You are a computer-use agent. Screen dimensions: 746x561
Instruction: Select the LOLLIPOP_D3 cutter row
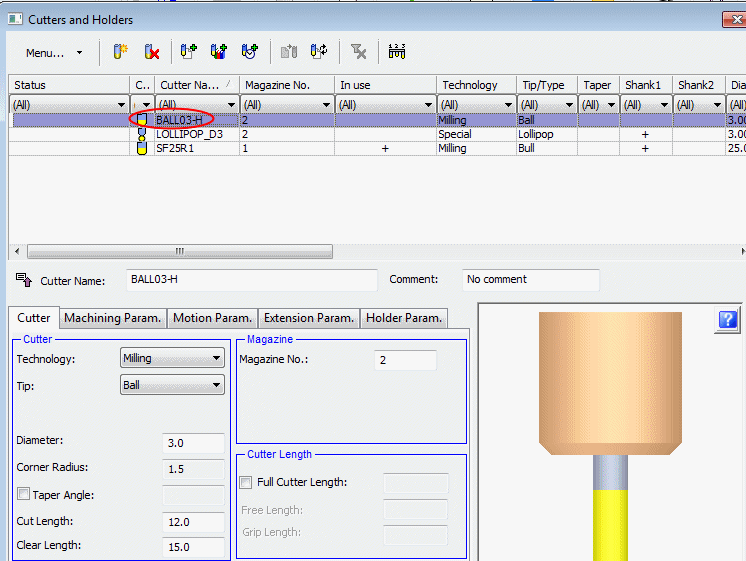click(189, 134)
